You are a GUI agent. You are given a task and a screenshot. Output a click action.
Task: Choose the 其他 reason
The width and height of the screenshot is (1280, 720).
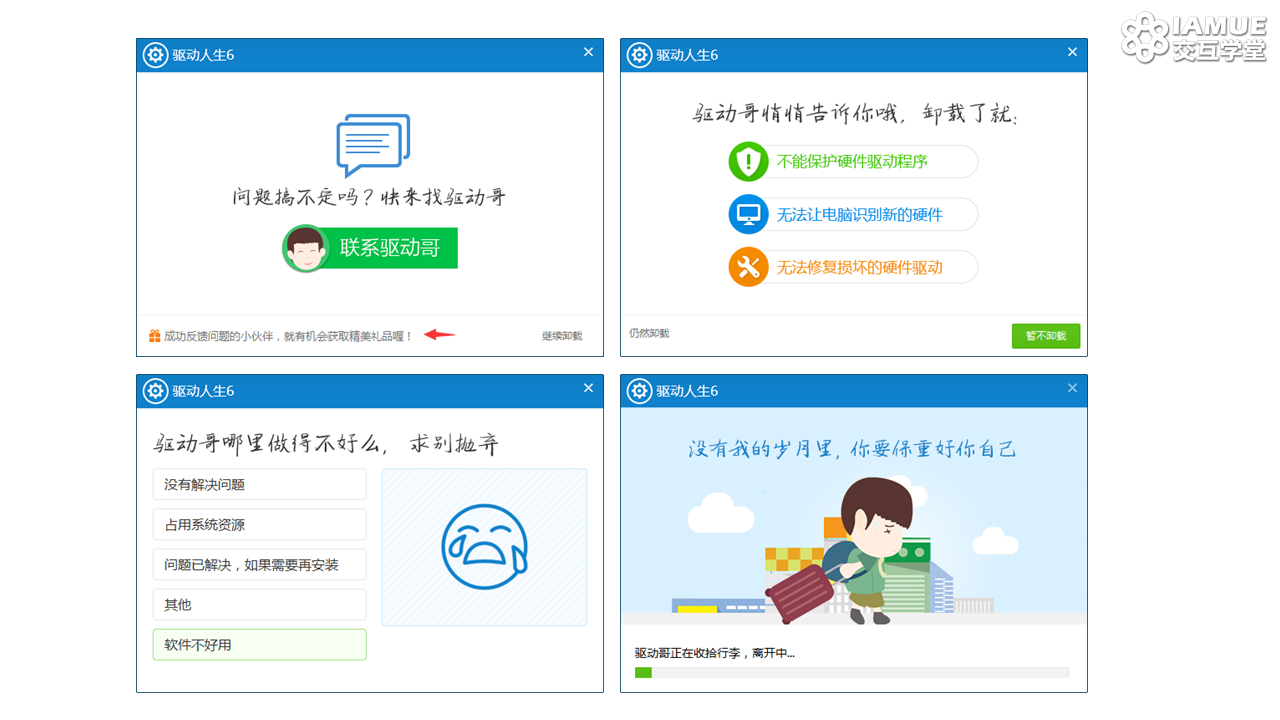coord(260,604)
